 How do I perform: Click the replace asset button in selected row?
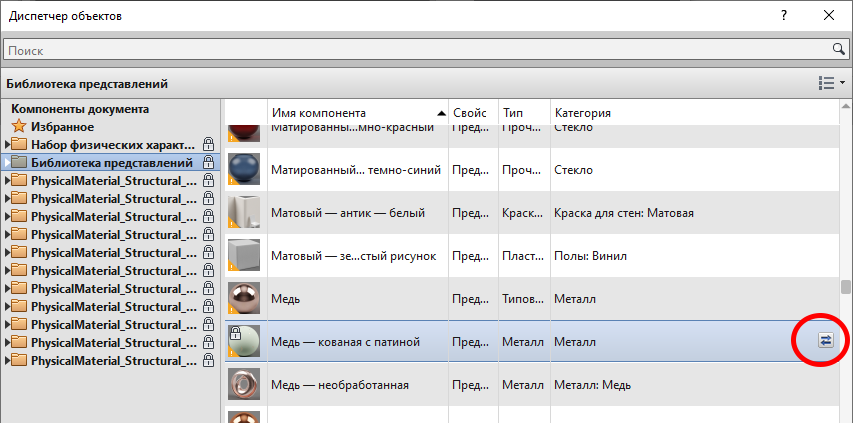(825, 341)
